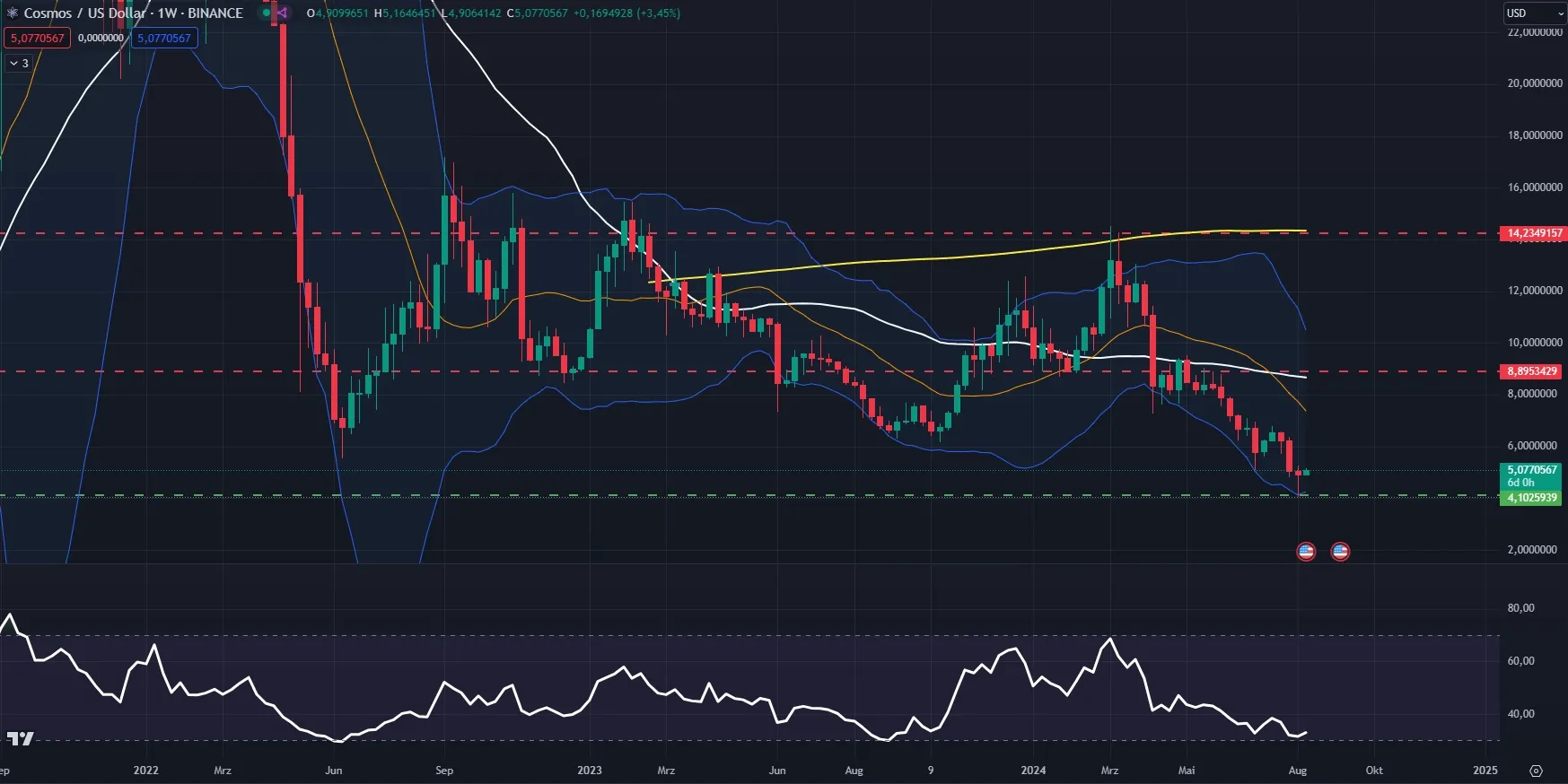Click the open value O4,9099651
This screenshot has height=784, width=1568.
point(337,13)
